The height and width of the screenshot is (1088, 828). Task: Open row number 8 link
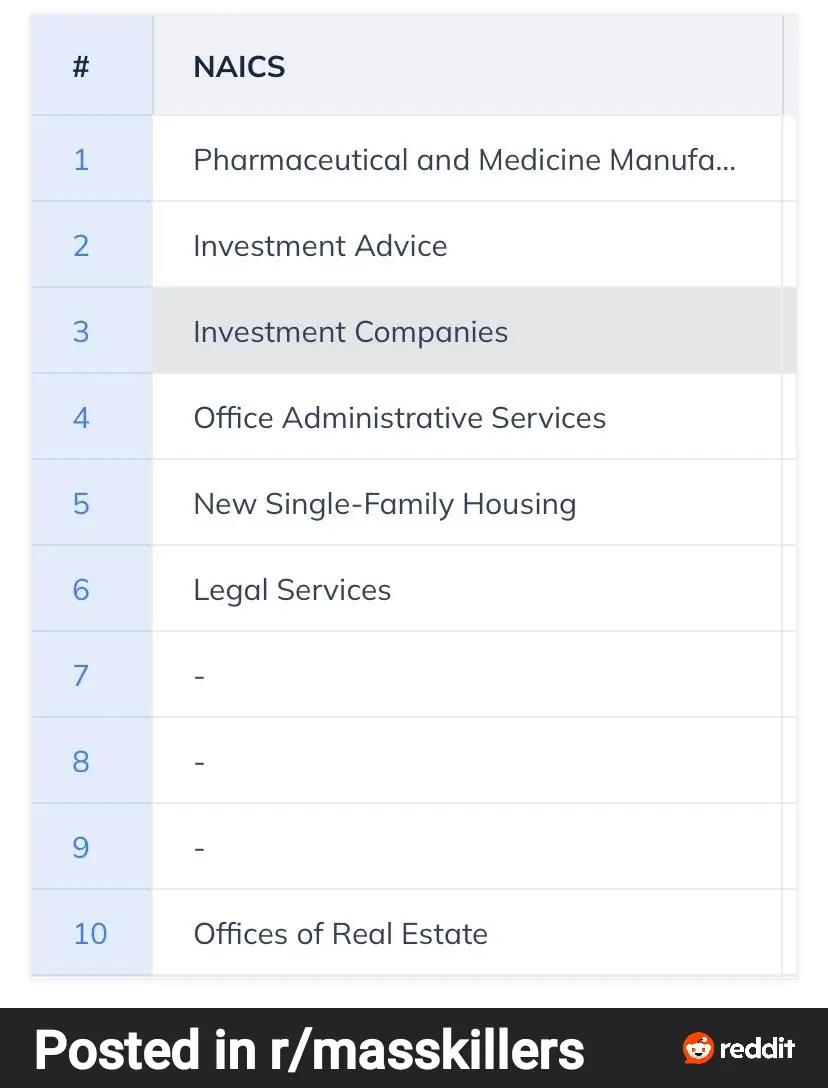point(81,762)
